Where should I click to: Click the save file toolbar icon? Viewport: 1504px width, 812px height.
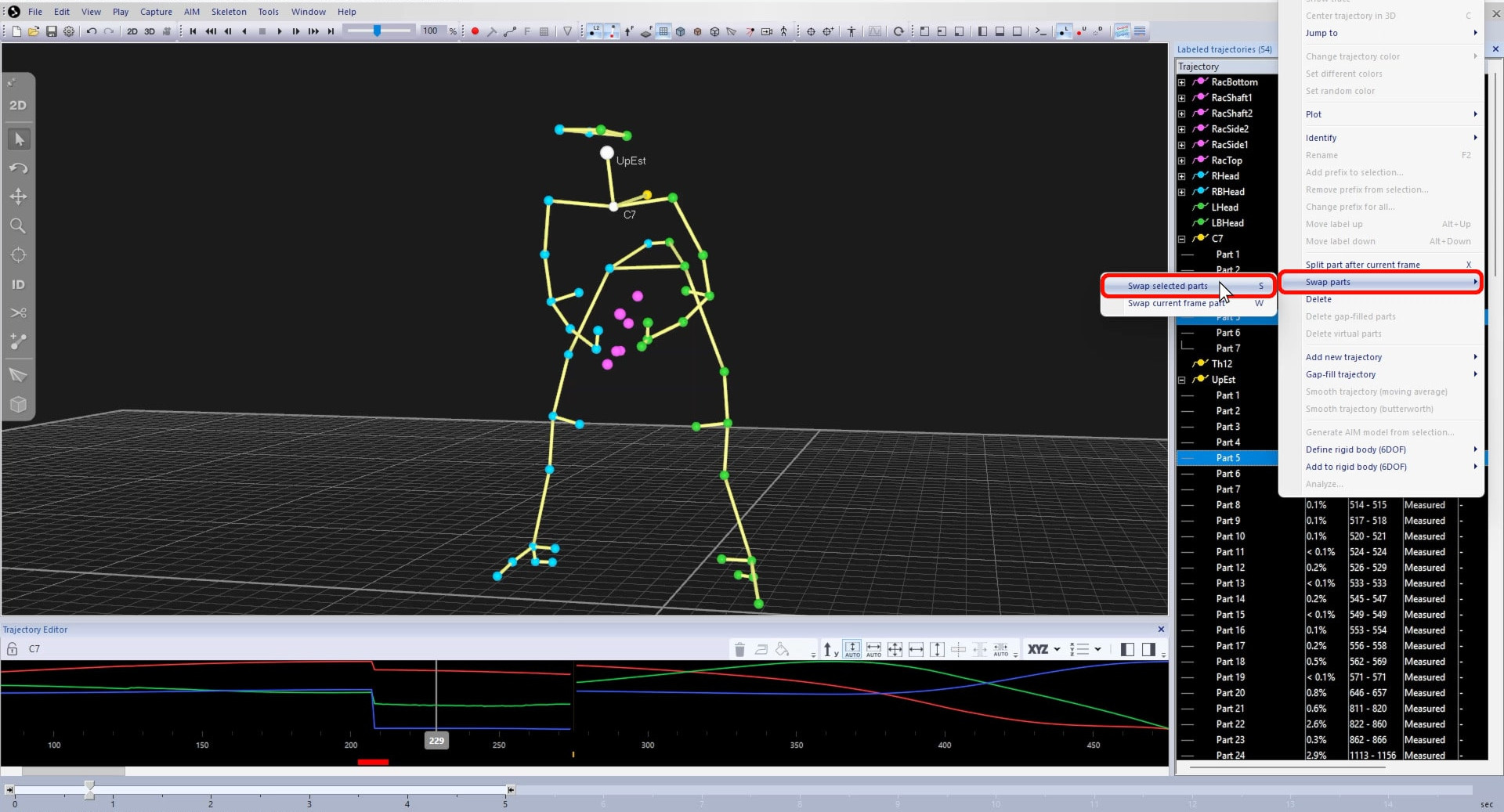click(51, 31)
